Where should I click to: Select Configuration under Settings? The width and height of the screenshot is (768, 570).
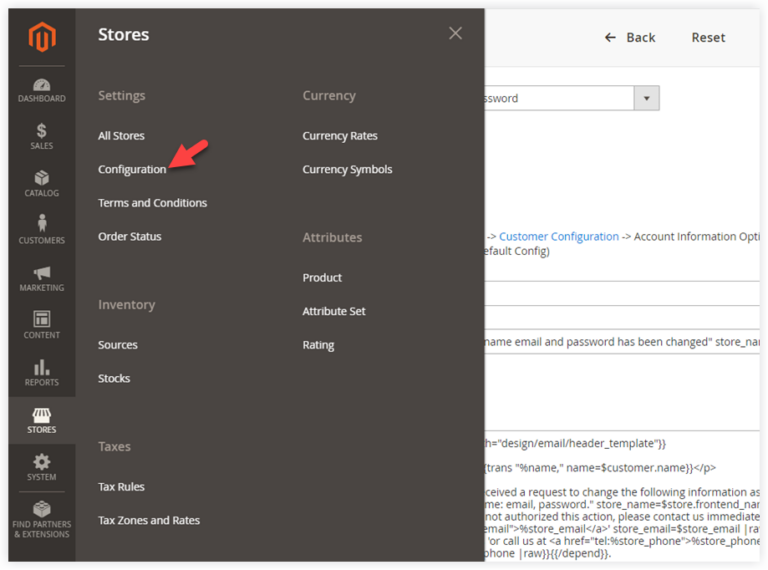tap(132, 169)
